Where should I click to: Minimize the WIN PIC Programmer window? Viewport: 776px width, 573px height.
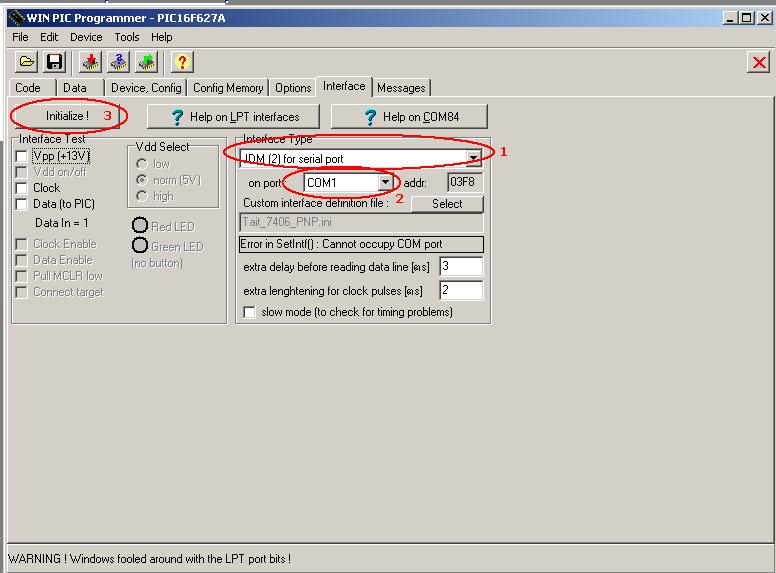[x=730, y=18]
